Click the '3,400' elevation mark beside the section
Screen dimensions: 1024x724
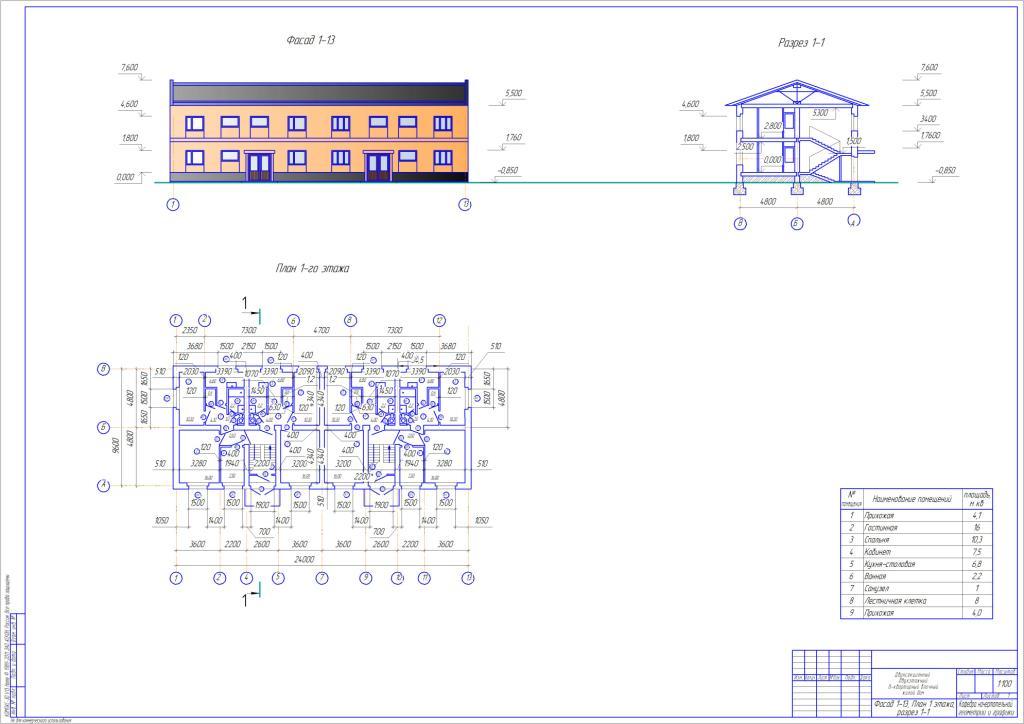coord(928,119)
